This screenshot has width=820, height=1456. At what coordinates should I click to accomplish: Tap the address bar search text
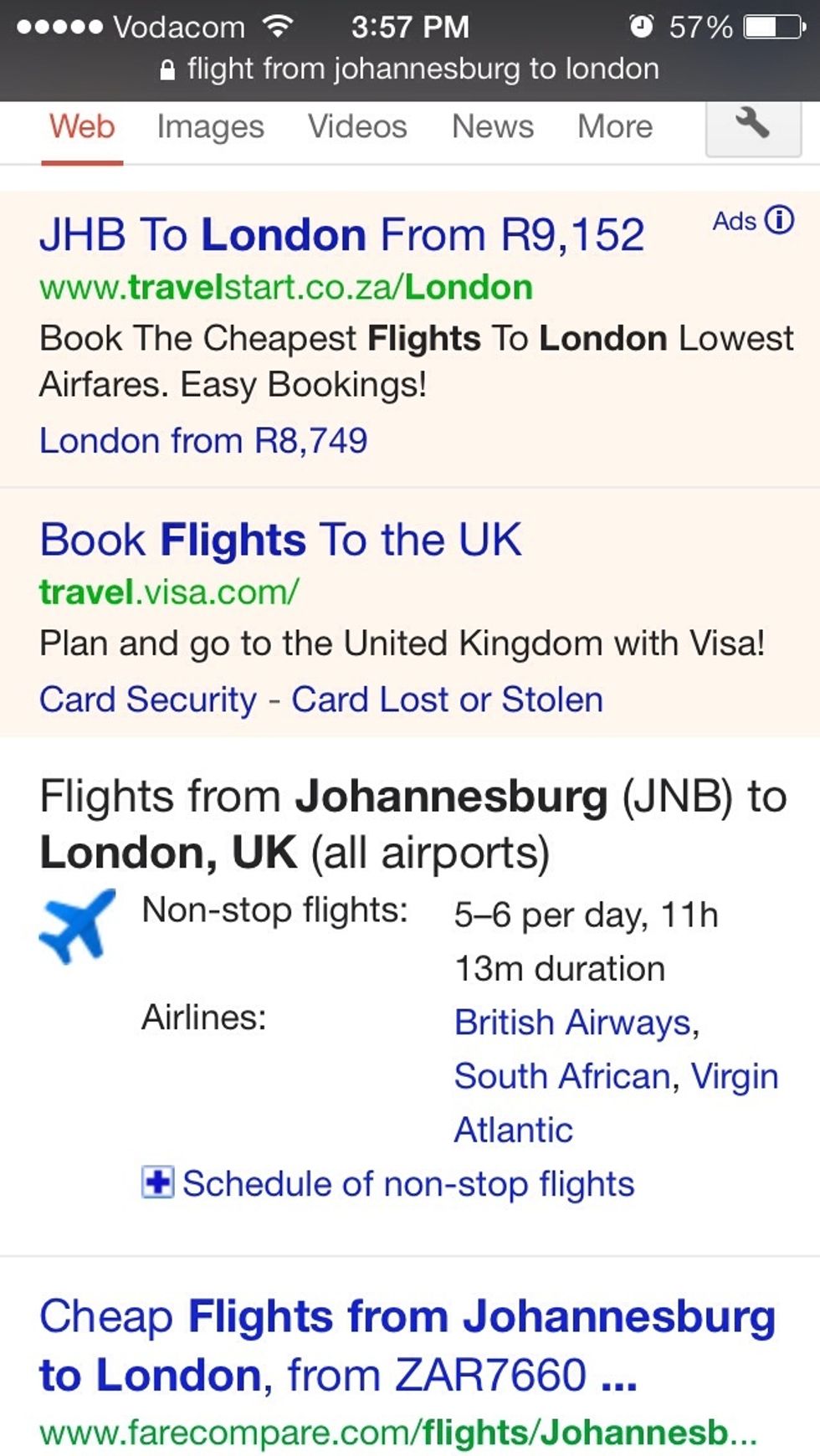click(423, 69)
